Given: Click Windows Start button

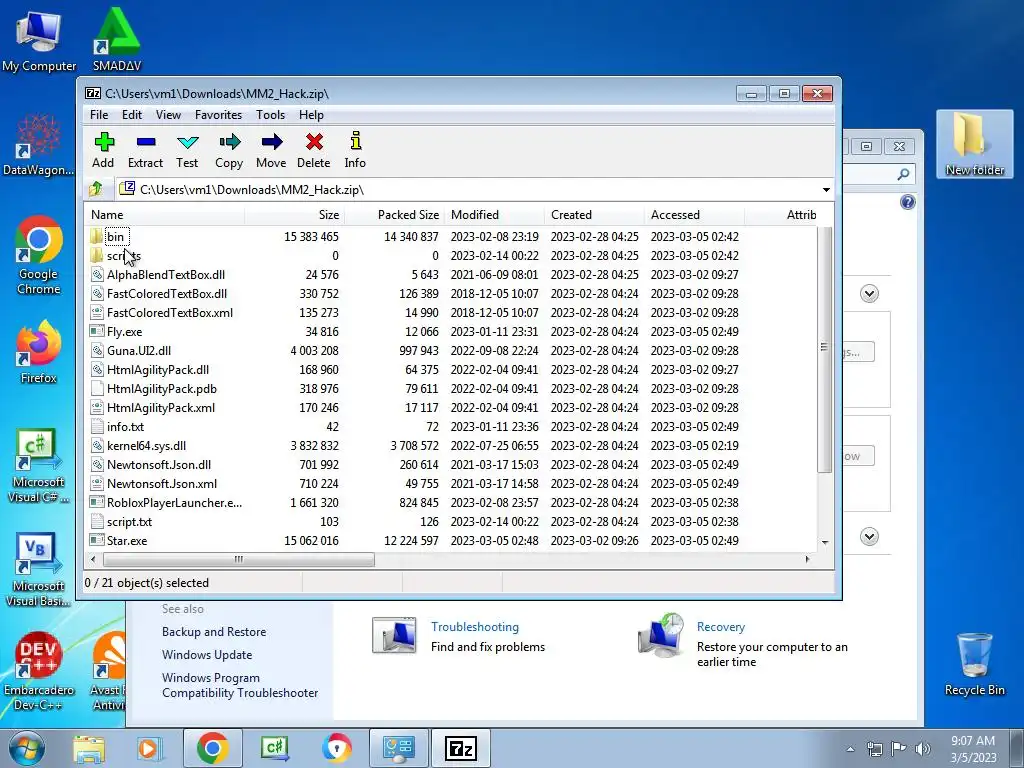Looking at the screenshot, I should click(x=26, y=748).
